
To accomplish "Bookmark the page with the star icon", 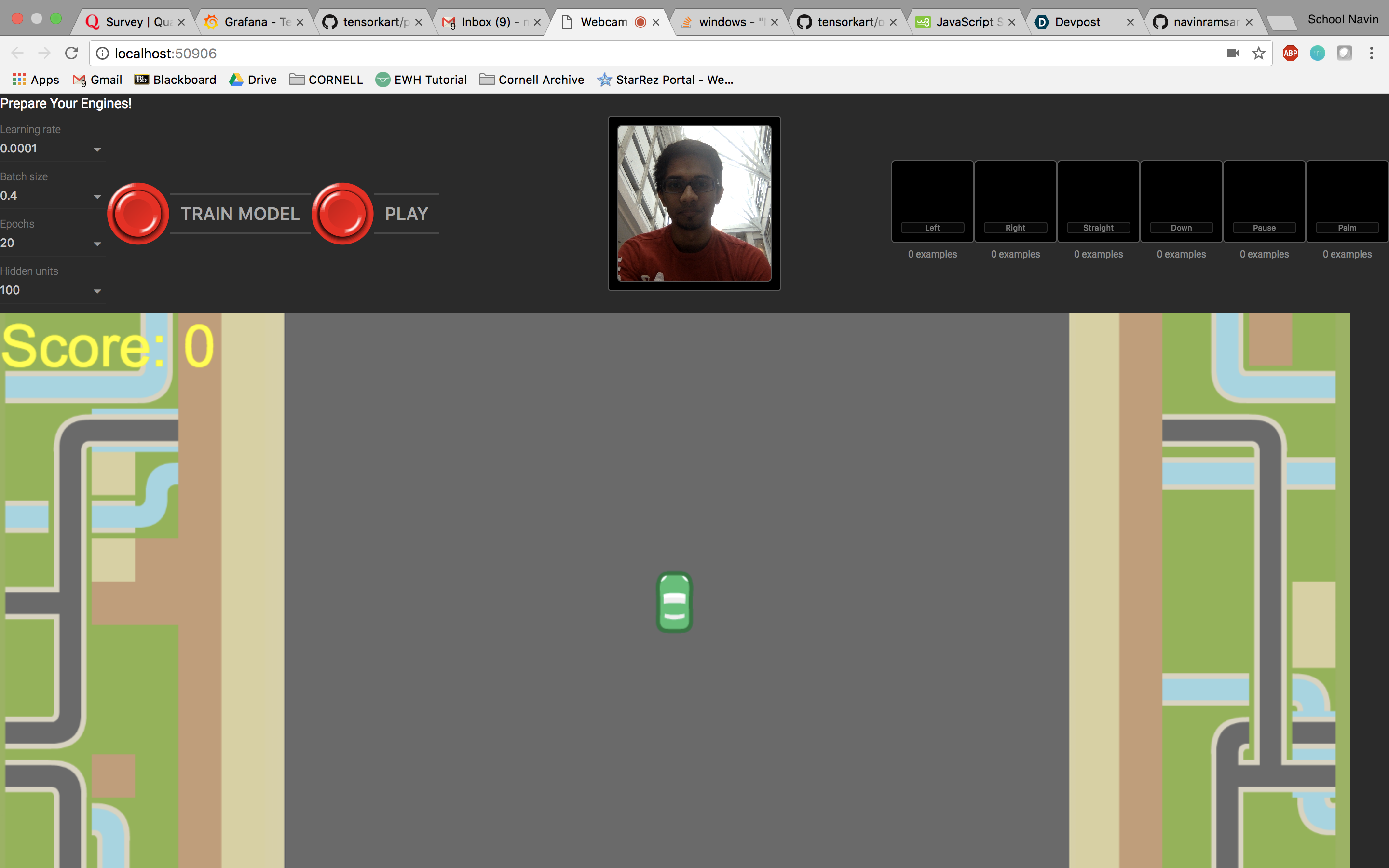I will click(x=1258, y=54).
